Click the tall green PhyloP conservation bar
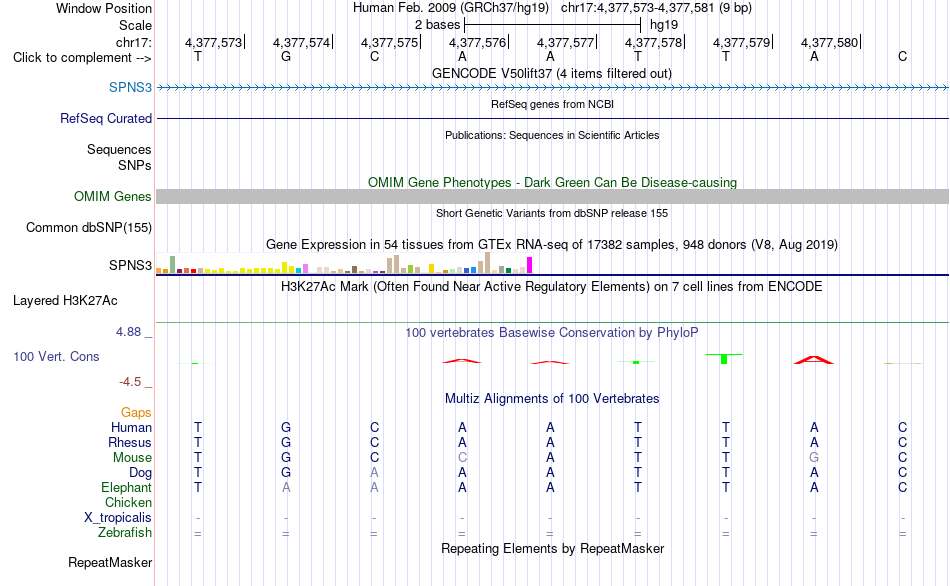950x586 pixels. [x=724, y=359]
